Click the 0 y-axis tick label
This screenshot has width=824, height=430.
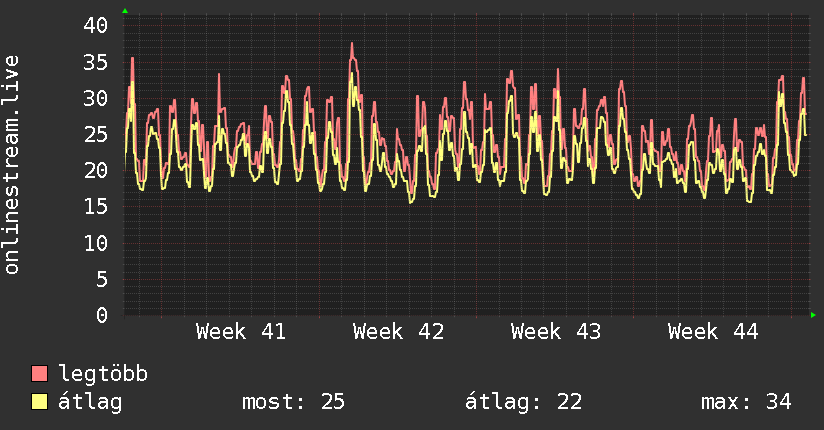click(x=102, y=315)
